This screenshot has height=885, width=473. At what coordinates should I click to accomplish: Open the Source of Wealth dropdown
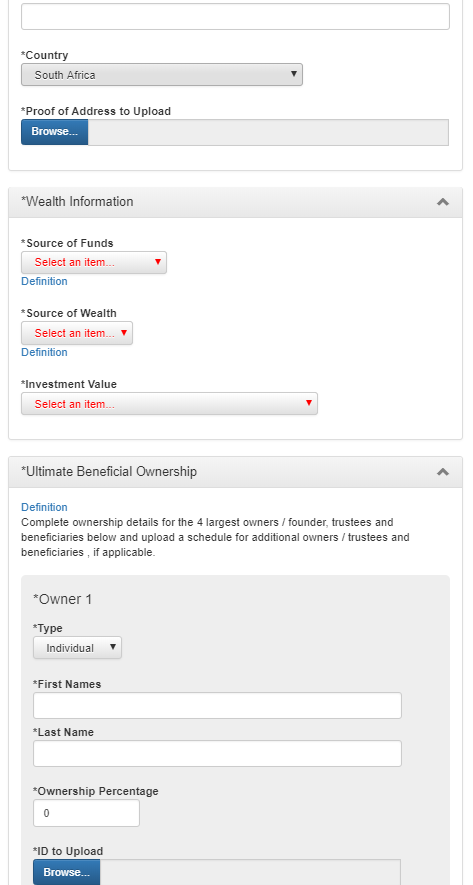point(77,333)
